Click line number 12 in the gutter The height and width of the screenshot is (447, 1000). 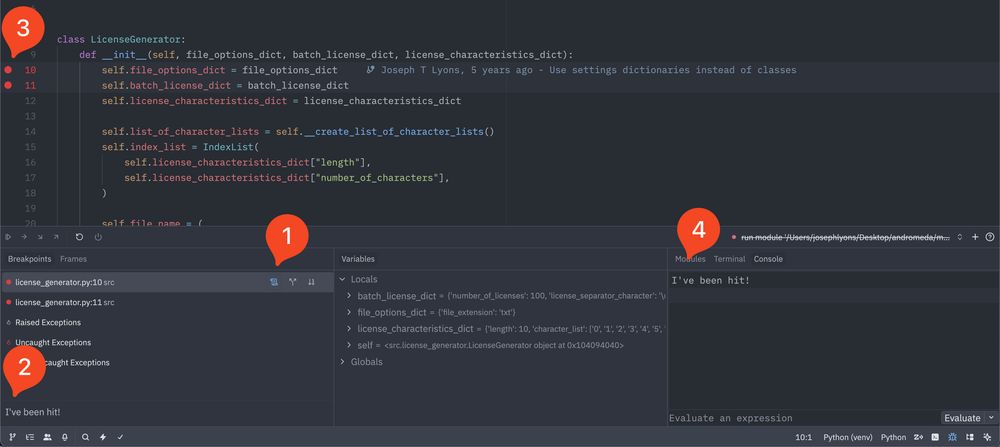click(31, 101)
